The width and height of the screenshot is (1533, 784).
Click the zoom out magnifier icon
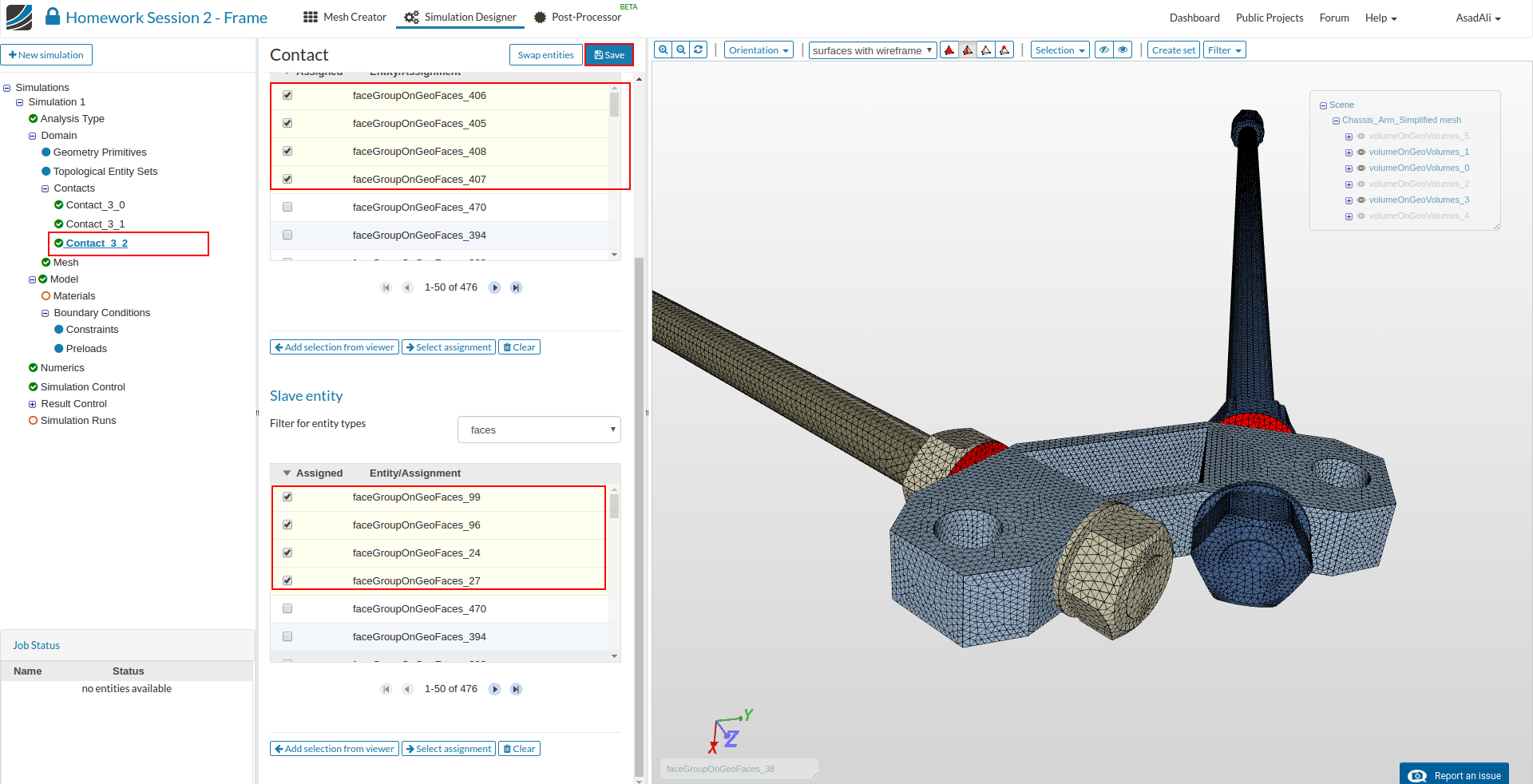[x=681, y=49]
